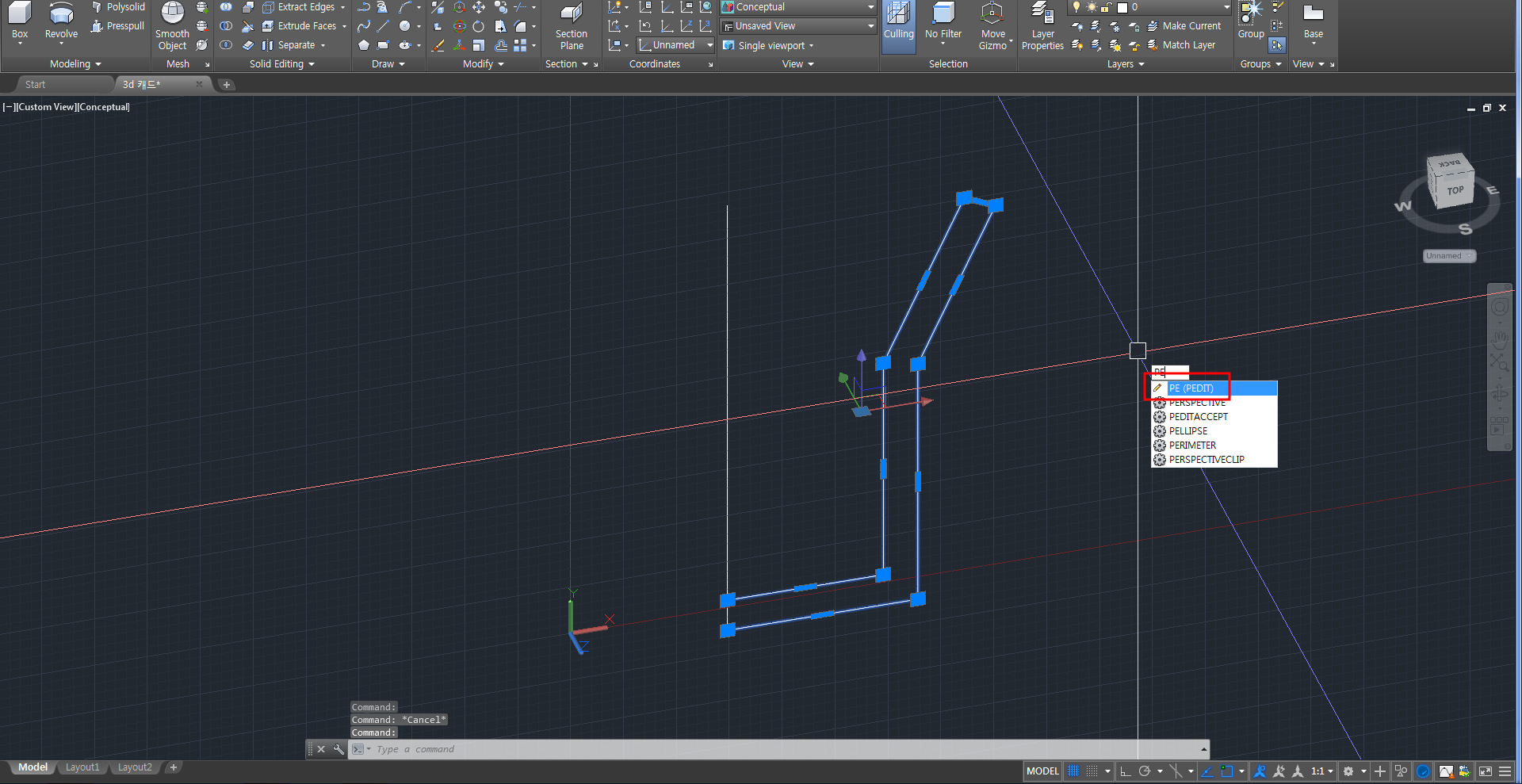Select PERIMETER from suggestions
This screenshot has height=784, width=1522.
tap(1214, 446)
